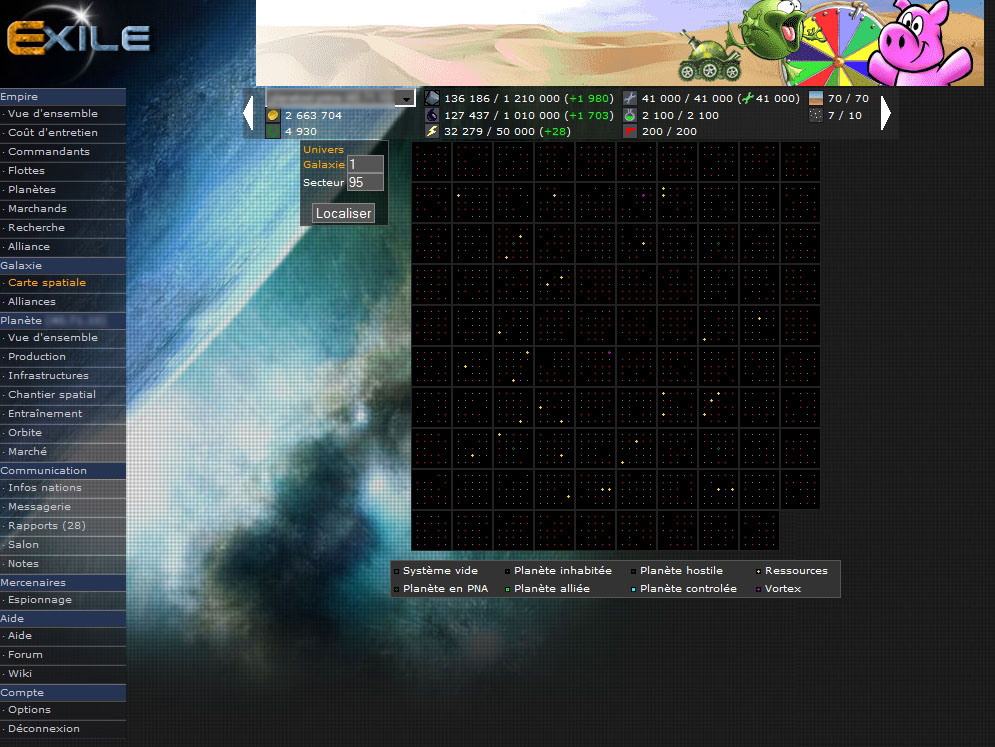
Task: Click the wrench workers icon
Action: [x=630, y=98]
